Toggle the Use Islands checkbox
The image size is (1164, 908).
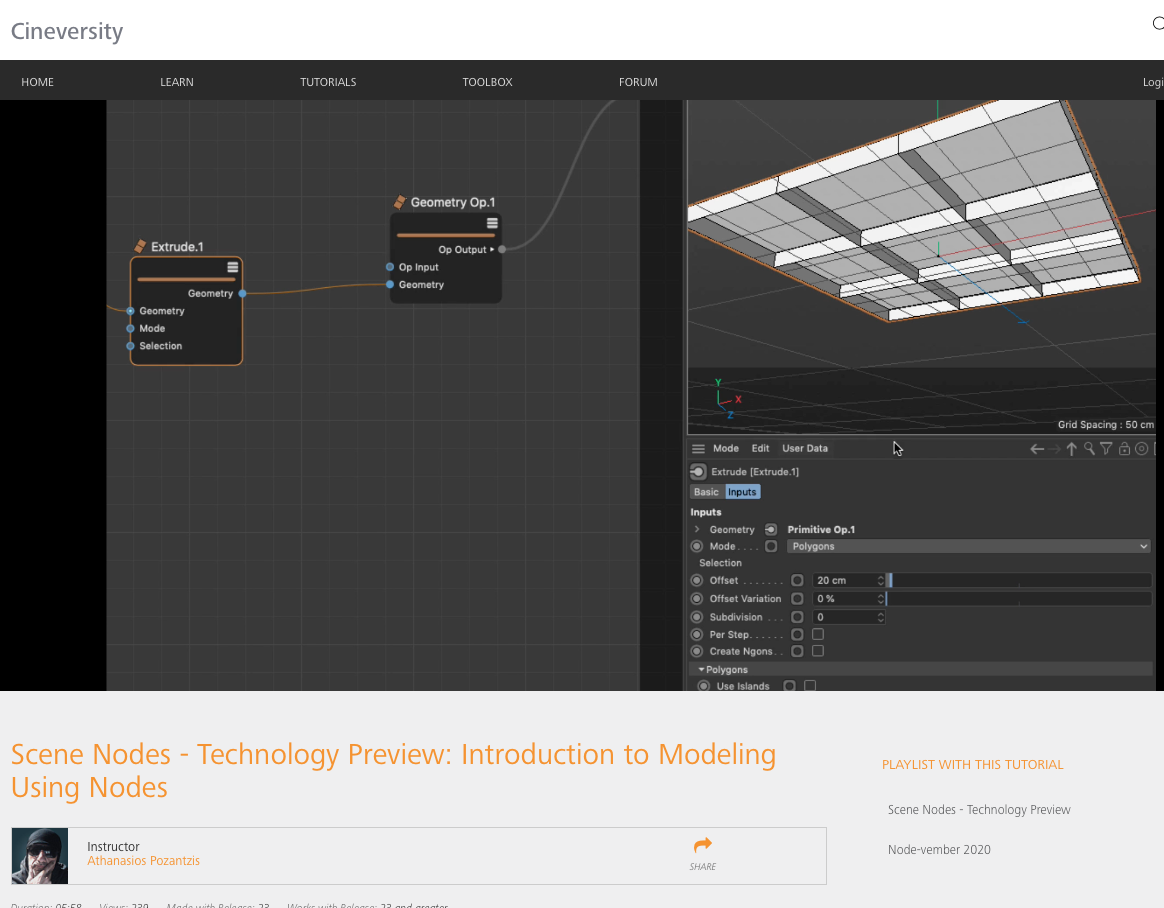[810, 686]
